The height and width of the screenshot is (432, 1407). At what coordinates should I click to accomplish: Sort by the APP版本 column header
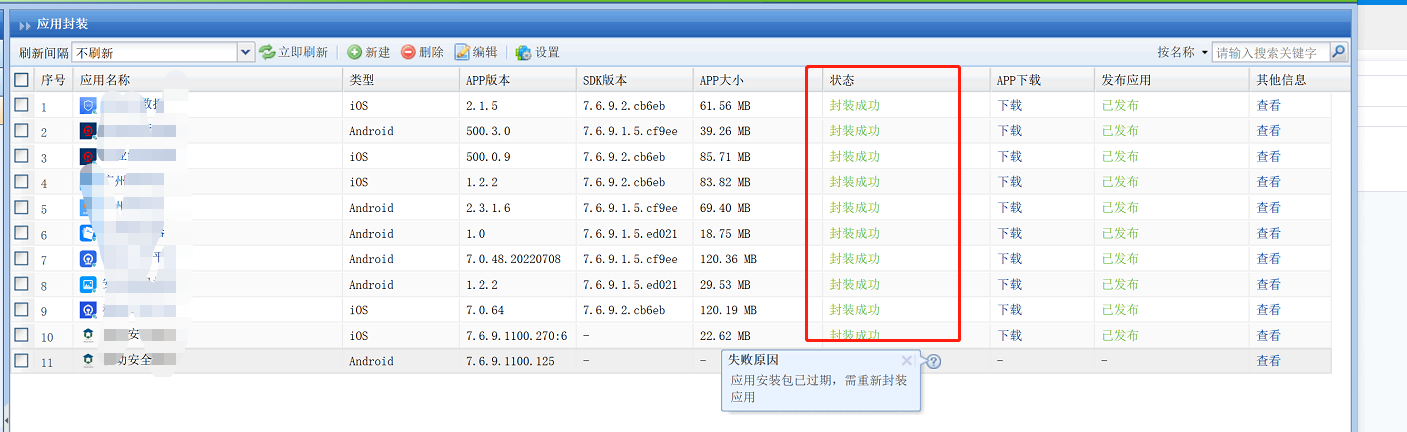[488, 80]
